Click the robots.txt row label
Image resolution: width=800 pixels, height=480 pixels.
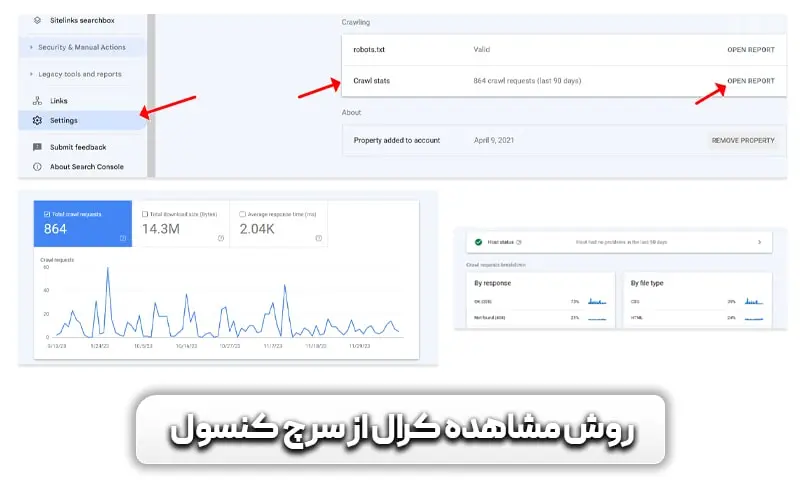[x=369, y=49]
